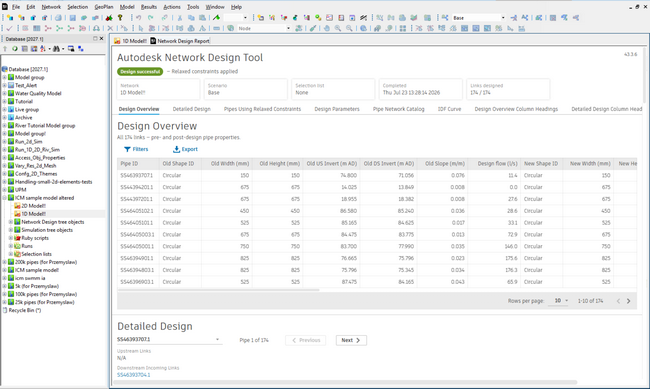The image size is (650, 389).
Task: Click the Next pipe button
Action: (x=351, y=340)
